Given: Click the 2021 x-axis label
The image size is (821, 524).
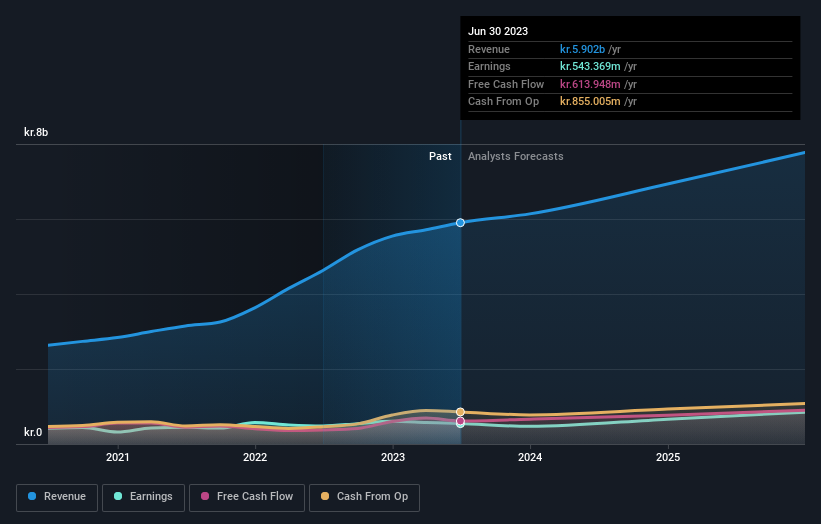Looking at the screenshot, I should click(118, 457).
